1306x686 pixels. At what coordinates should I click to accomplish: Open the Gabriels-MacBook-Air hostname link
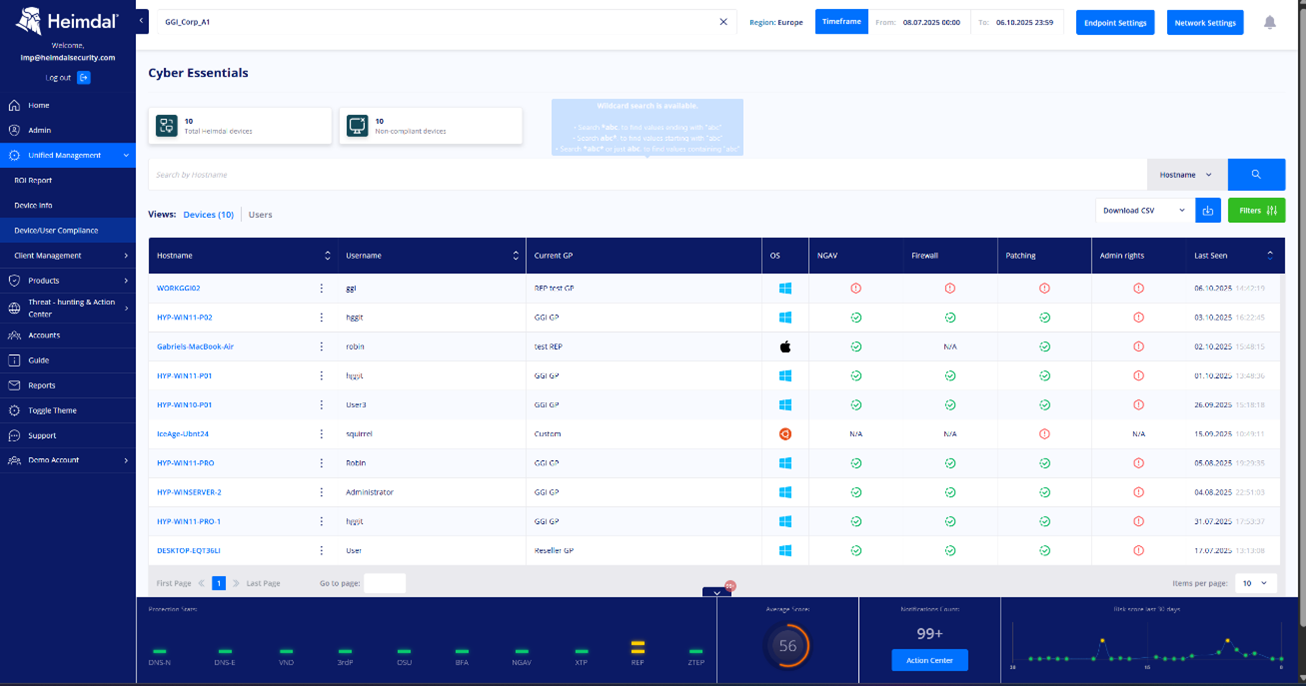[195, 346]
